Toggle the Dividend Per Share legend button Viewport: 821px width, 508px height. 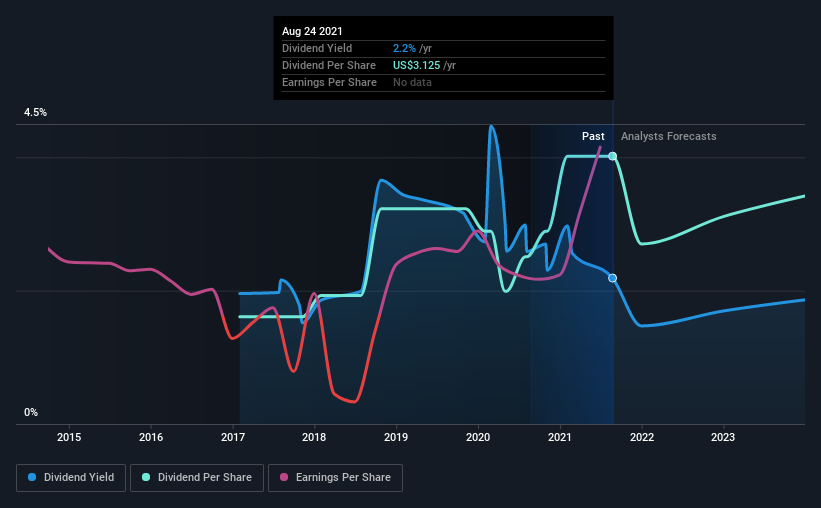(x=197, y=478)
